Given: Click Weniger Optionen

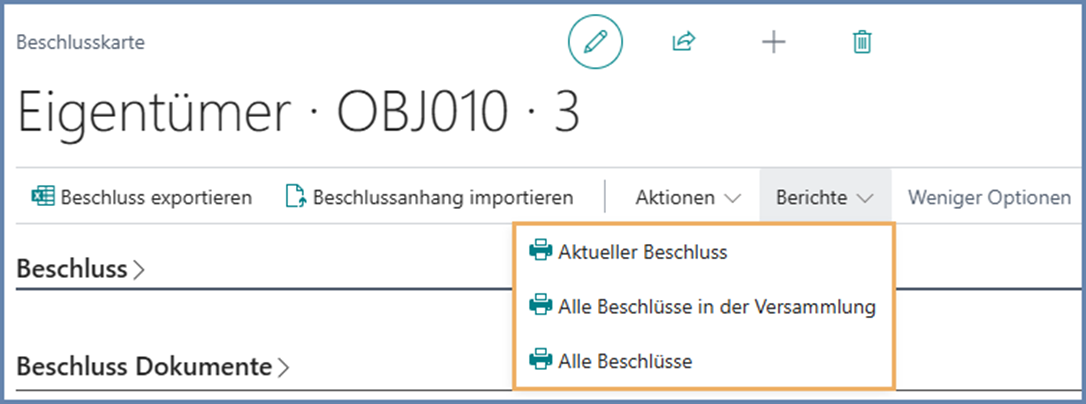Looking at the screenshot, I should (989, 198).
